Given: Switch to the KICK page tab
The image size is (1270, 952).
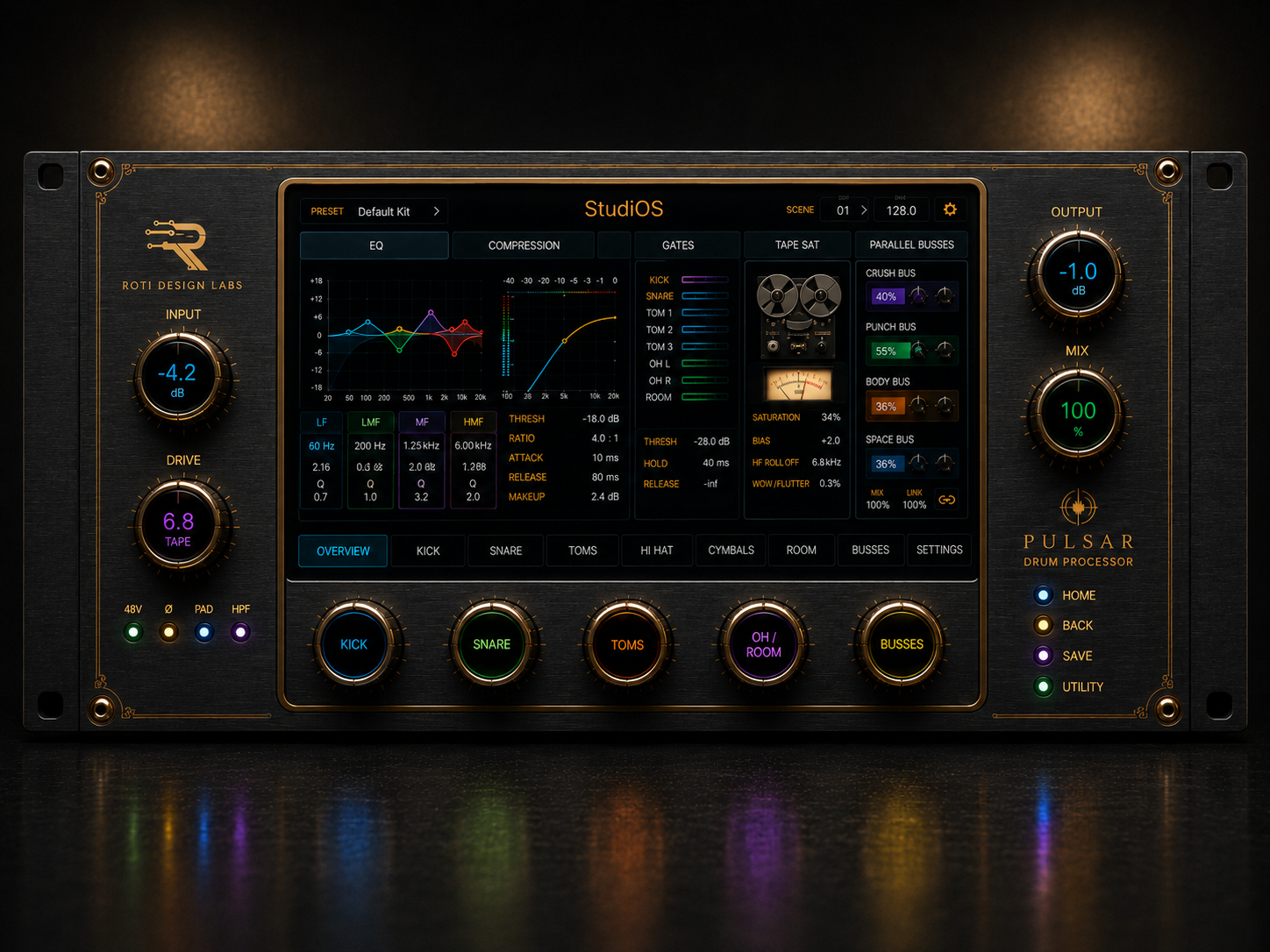Looking at the screenshot, I should click(x=428, y=551).
